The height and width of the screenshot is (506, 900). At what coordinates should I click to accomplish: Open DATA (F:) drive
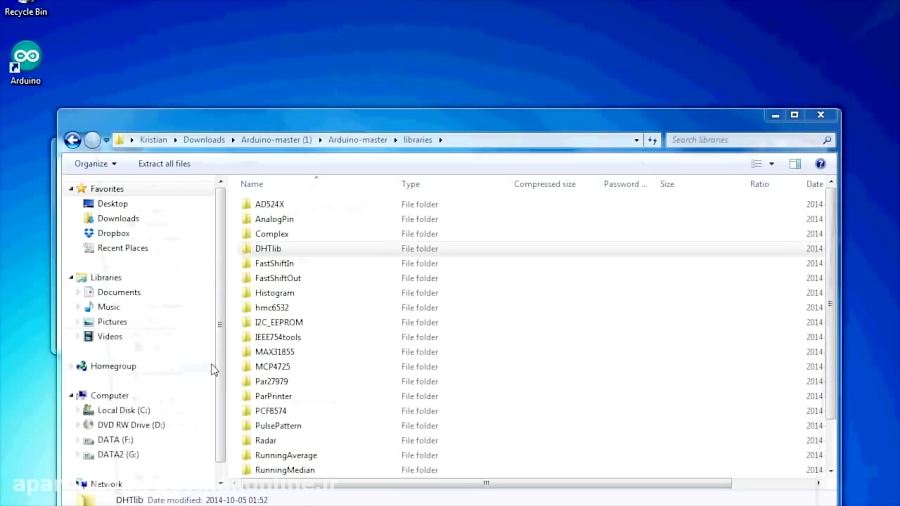tap(115, 440)
